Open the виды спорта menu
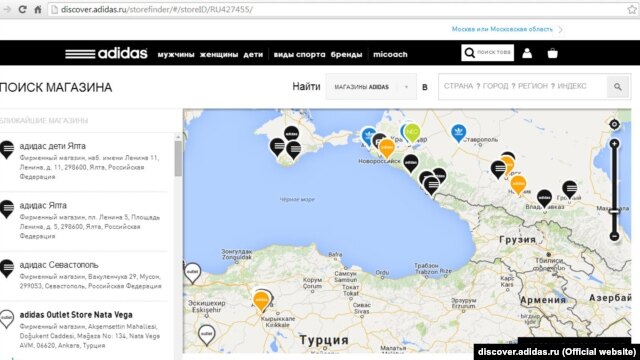The width and height of the screenshot is (640, 360). [x=299, y=54]
